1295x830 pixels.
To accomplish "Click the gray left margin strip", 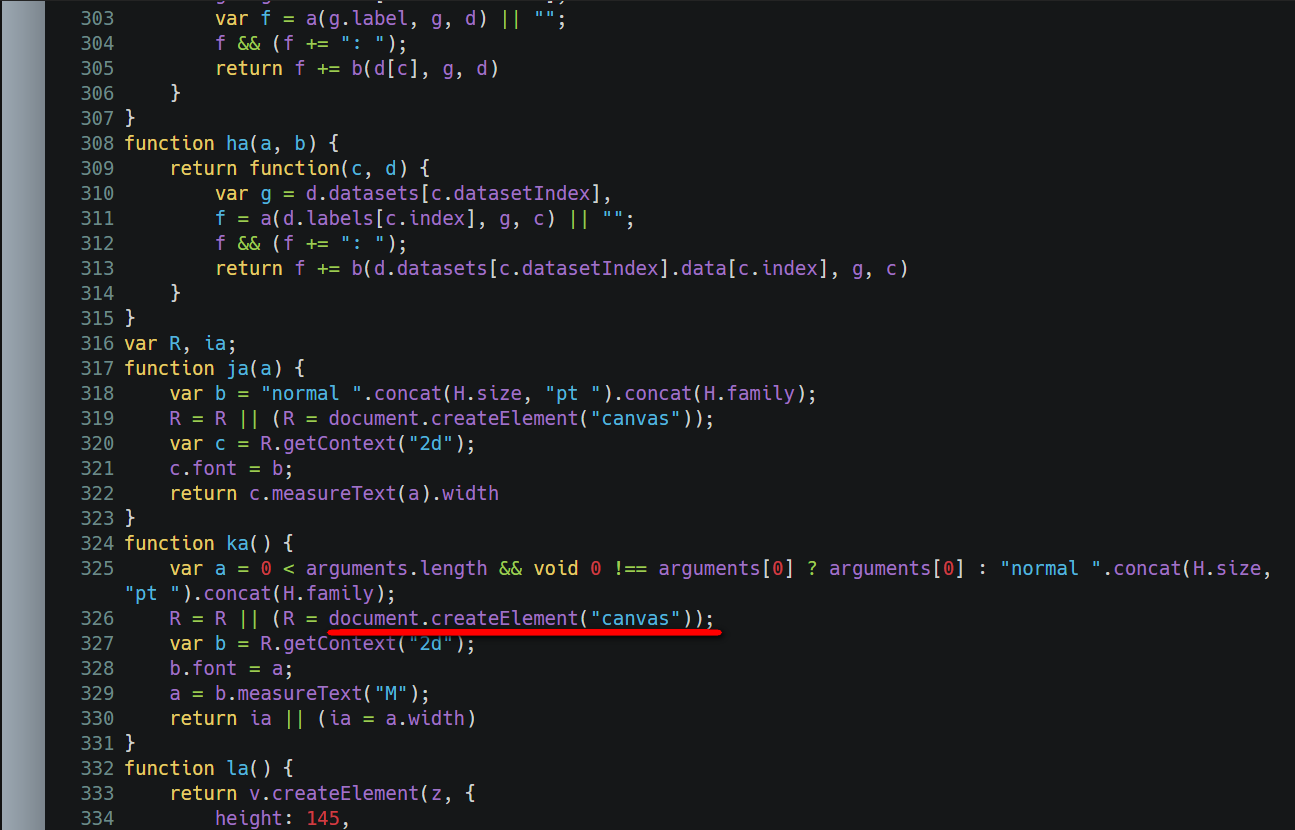I will (x=23, y=415).
